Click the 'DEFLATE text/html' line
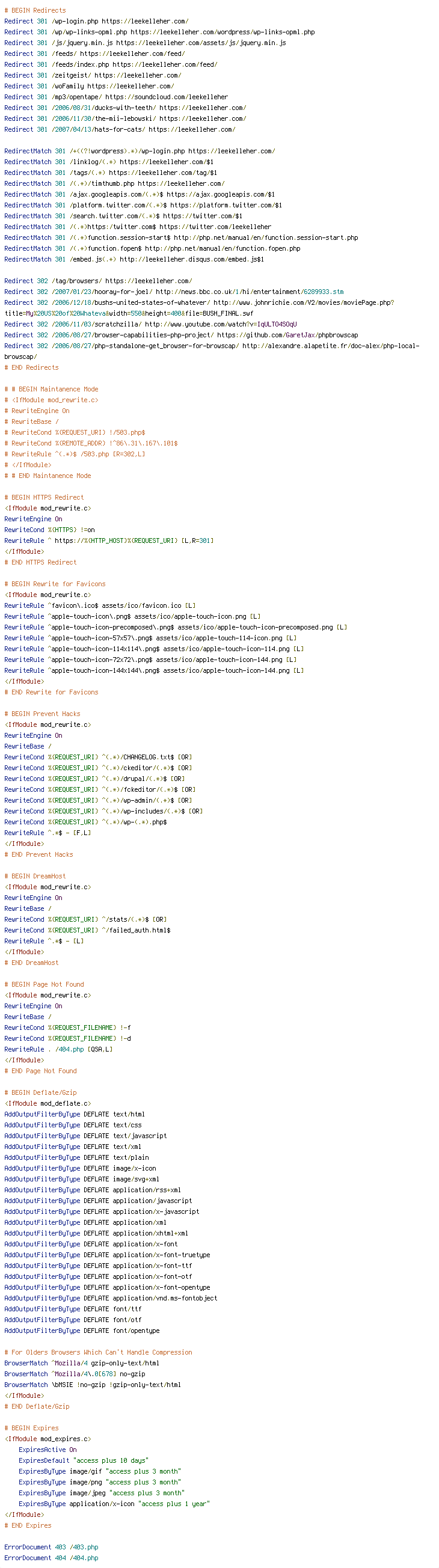Image resolution: width=439 pixels, height=1568 pixels. 75,1115
